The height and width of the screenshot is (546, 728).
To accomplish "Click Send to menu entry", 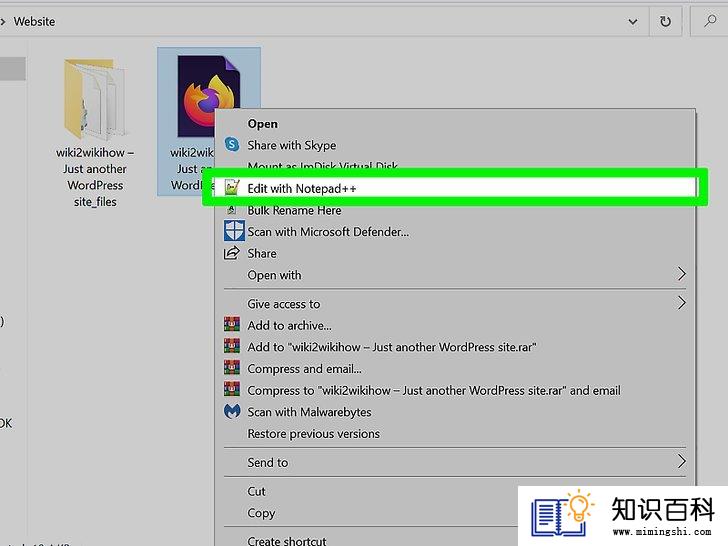I will pyautogui.click(x=455, y=462).
